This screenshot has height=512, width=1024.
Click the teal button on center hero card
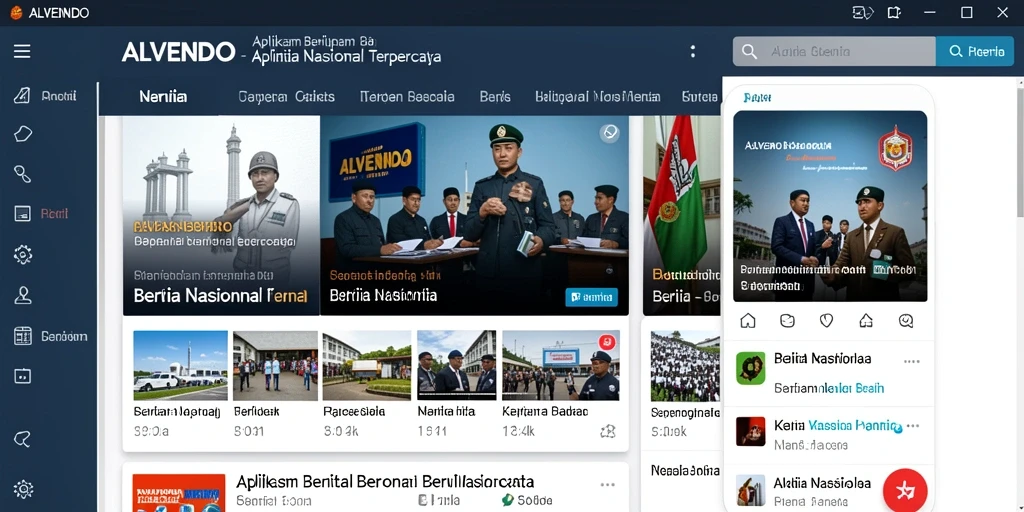pyautogui.click(x=591, y=297)
